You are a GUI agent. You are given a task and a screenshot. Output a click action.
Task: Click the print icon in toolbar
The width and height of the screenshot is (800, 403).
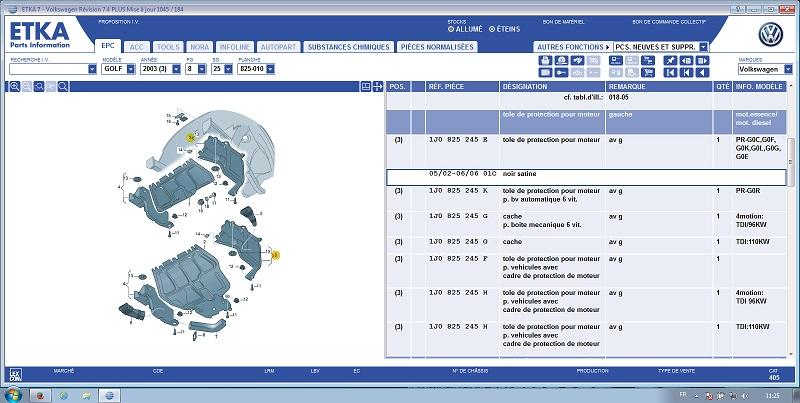(545, 60)
